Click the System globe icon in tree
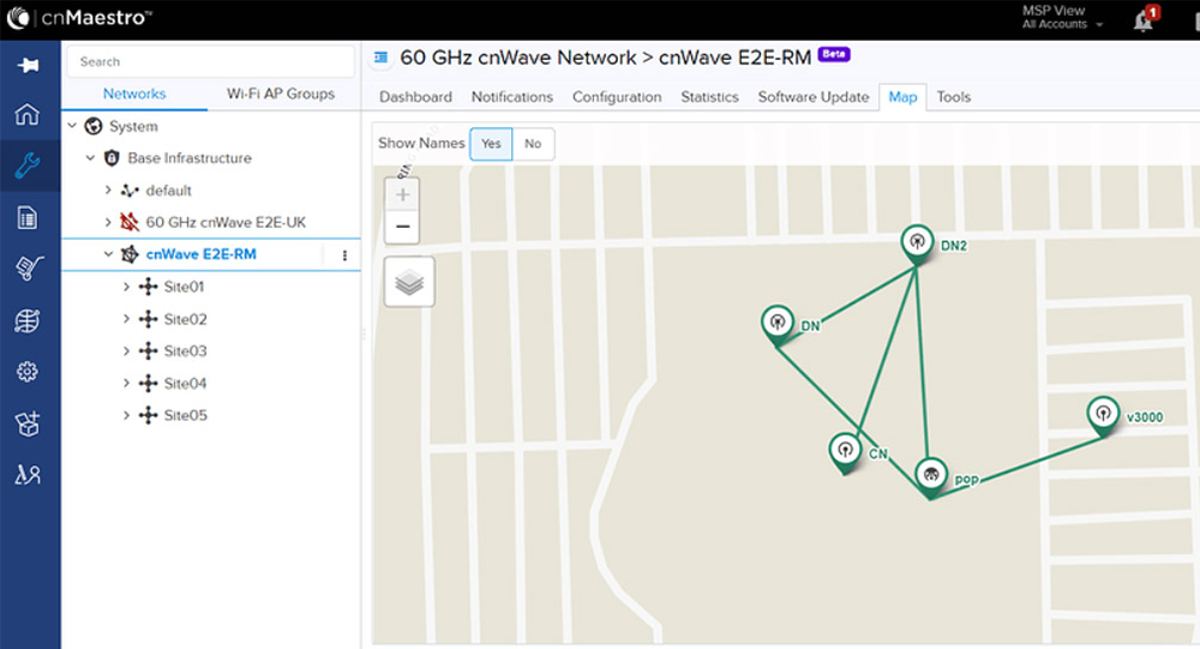This screenshot has height=649, width=1200. pyautogui.click(x=94, y=126)
